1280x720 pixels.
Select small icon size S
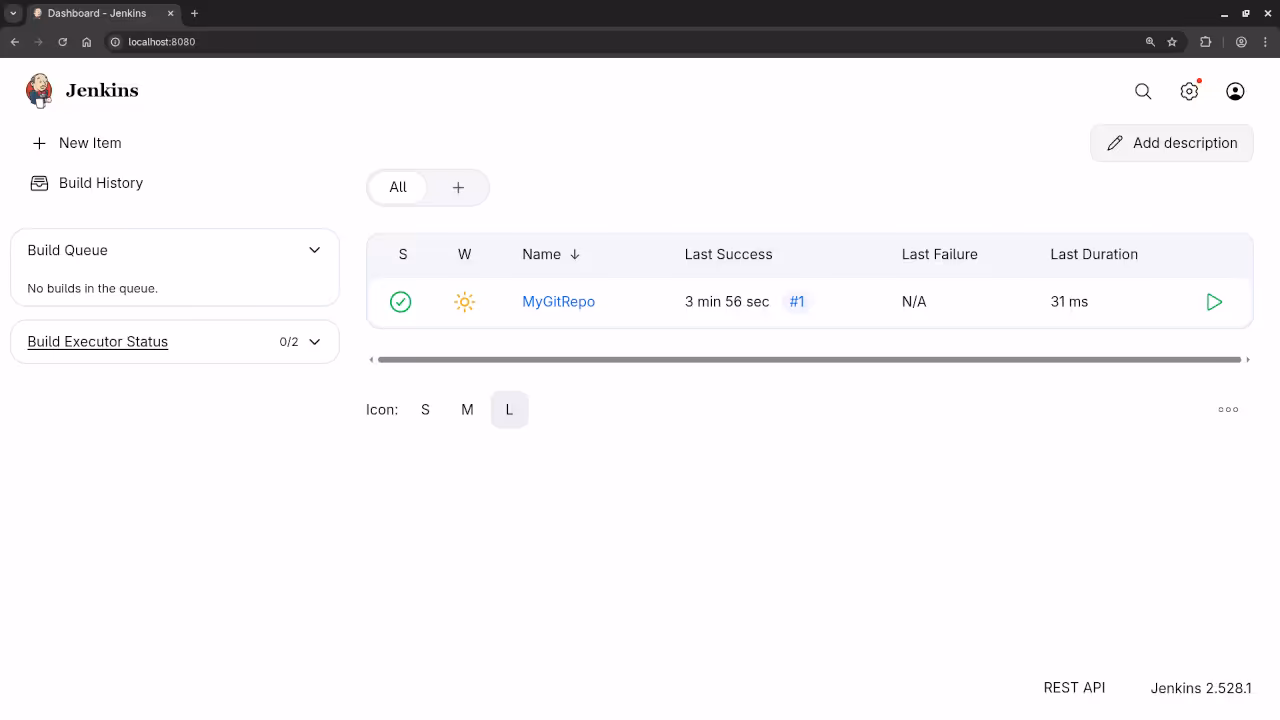pyautogui.click(x=425, y=409)
